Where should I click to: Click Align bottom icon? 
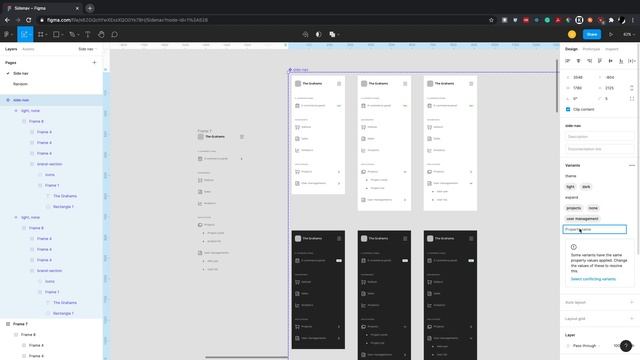(x=621, y=61)
